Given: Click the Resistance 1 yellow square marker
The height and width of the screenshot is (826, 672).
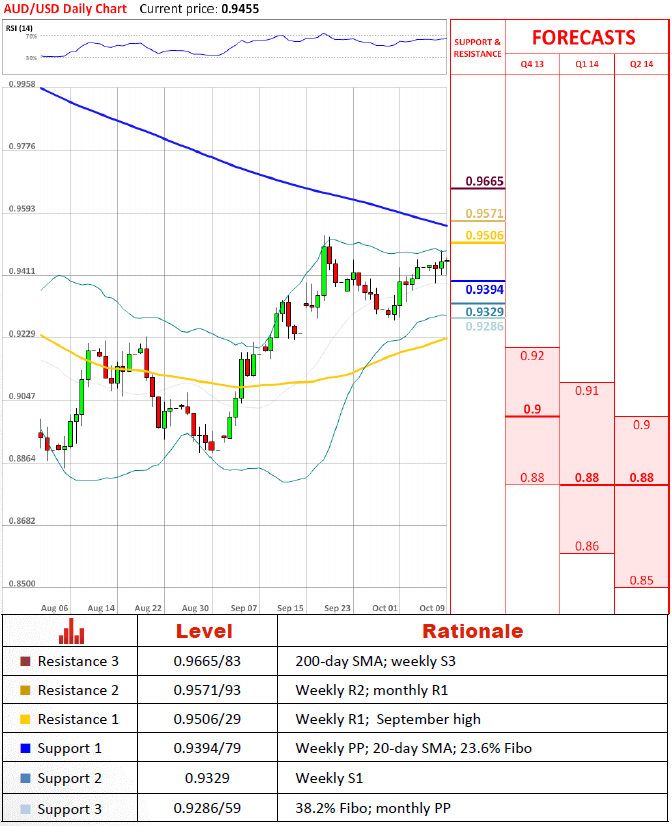Looking at the screenshot, I should [x=25, y=720].
